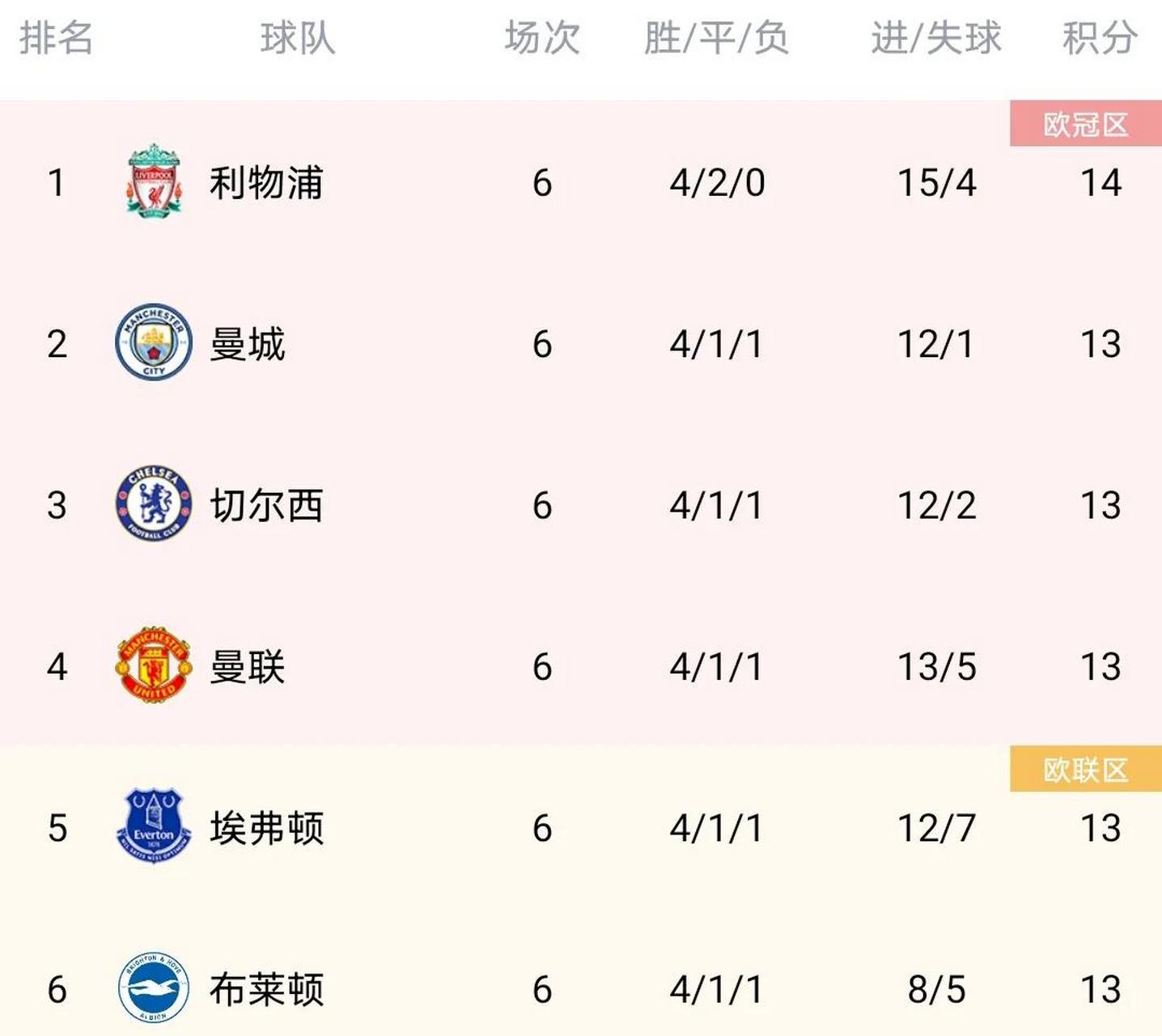The image size is (1162, 1036).
Task: Open the 布莱顿 team name
Action: pyautogui.click(x=266, y=989)
